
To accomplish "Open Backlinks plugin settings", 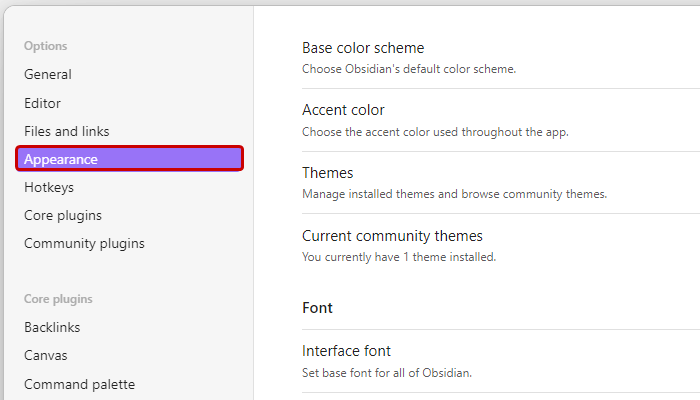I will [52, 327].
